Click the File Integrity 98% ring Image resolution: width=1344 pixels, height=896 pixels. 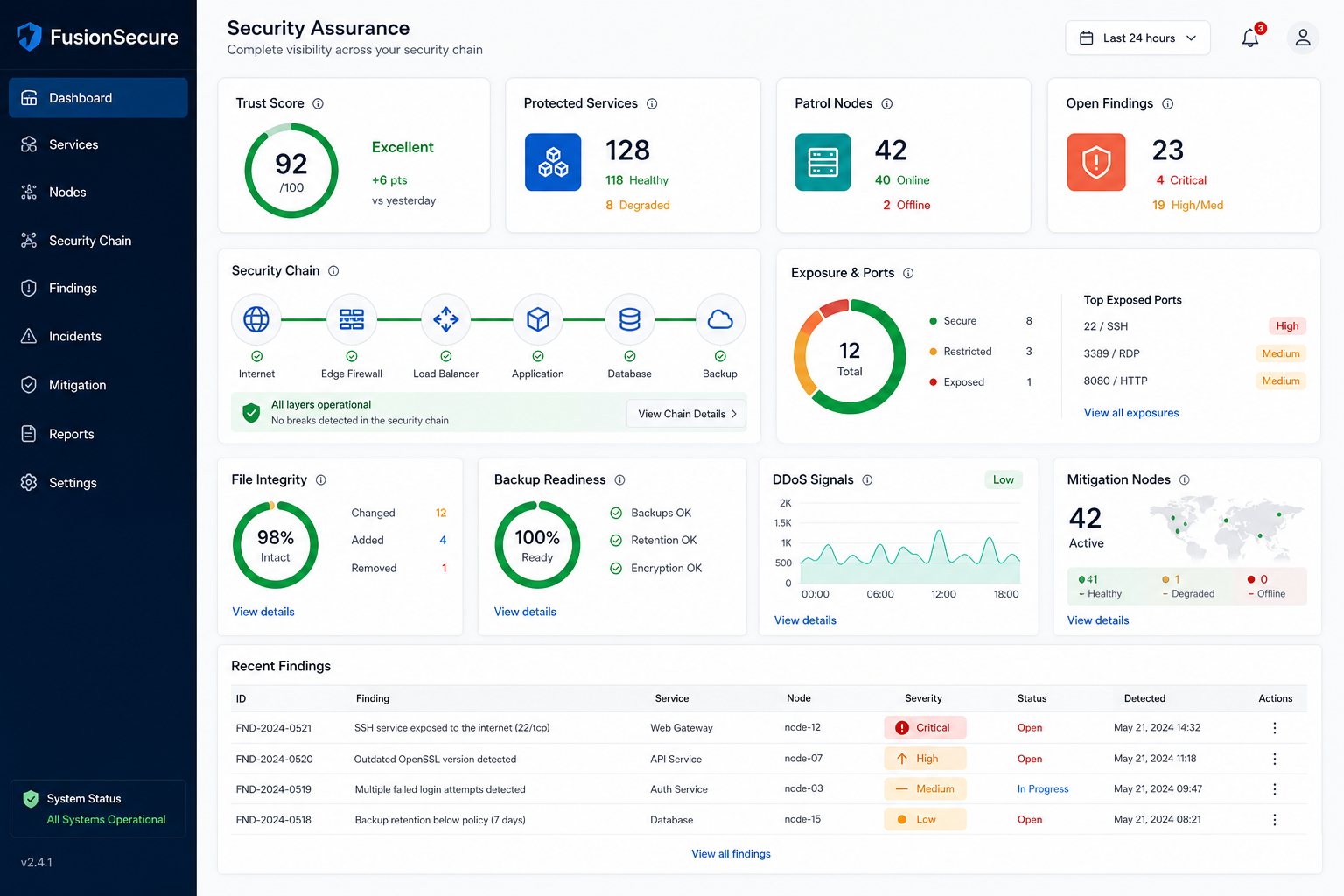(x=276, y=545)
